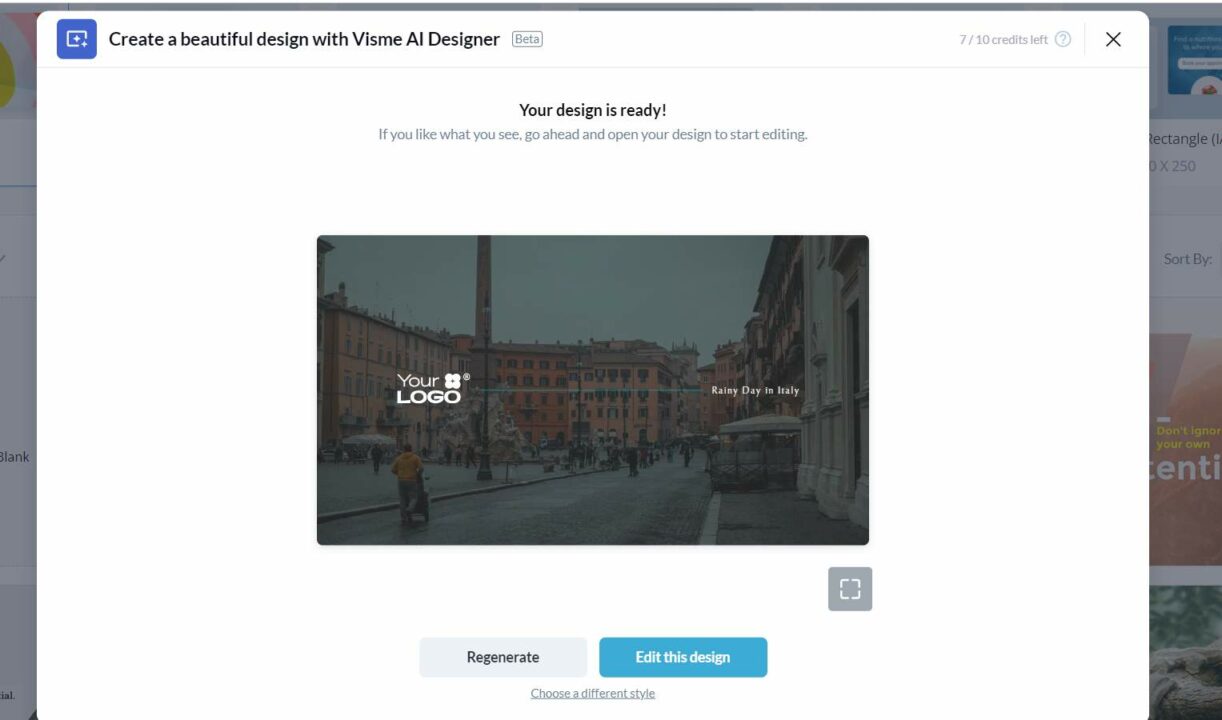Open the credits help question mark icon
This screenshot has width=1222, height=720.
pyautogui.click(x=1062, y=39)
